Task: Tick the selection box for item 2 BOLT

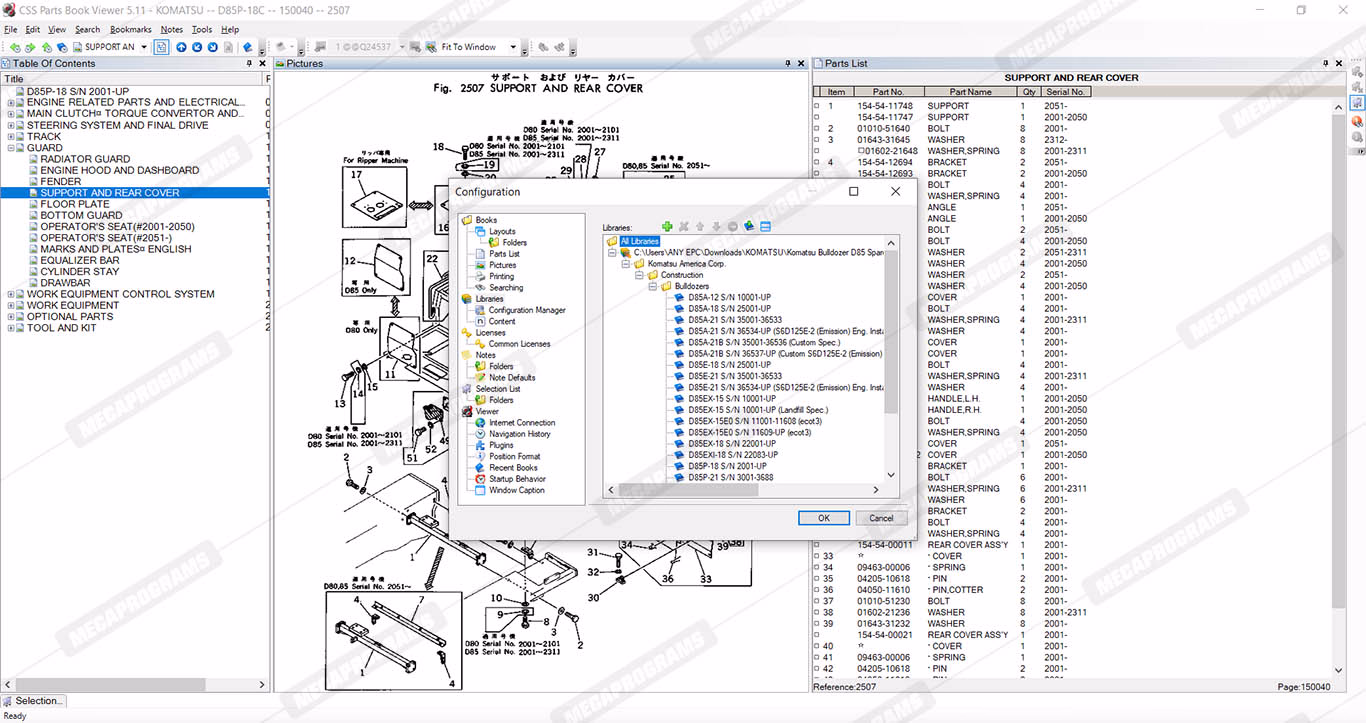Action: (x=816, y=129)
